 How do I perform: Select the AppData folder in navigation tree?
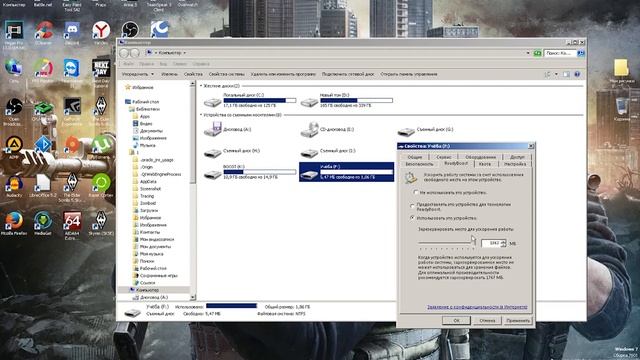click(x=145, y=181)
